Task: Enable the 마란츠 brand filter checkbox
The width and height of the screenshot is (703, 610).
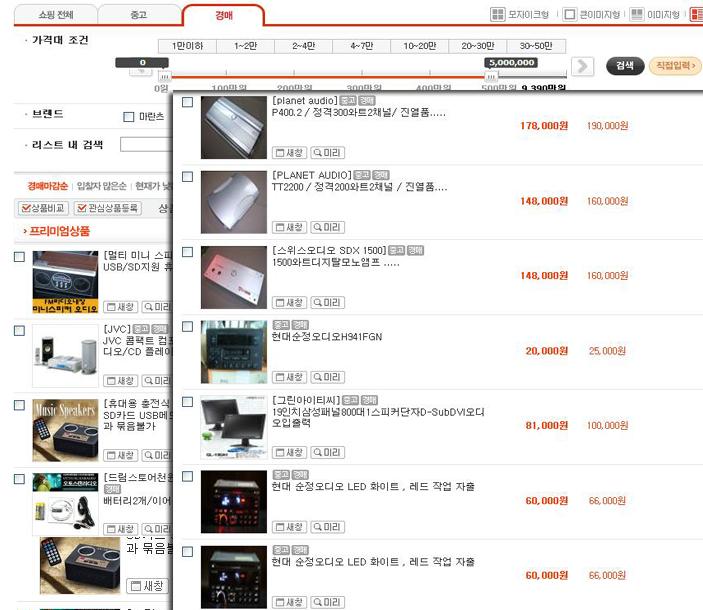Action: [128, 117]
